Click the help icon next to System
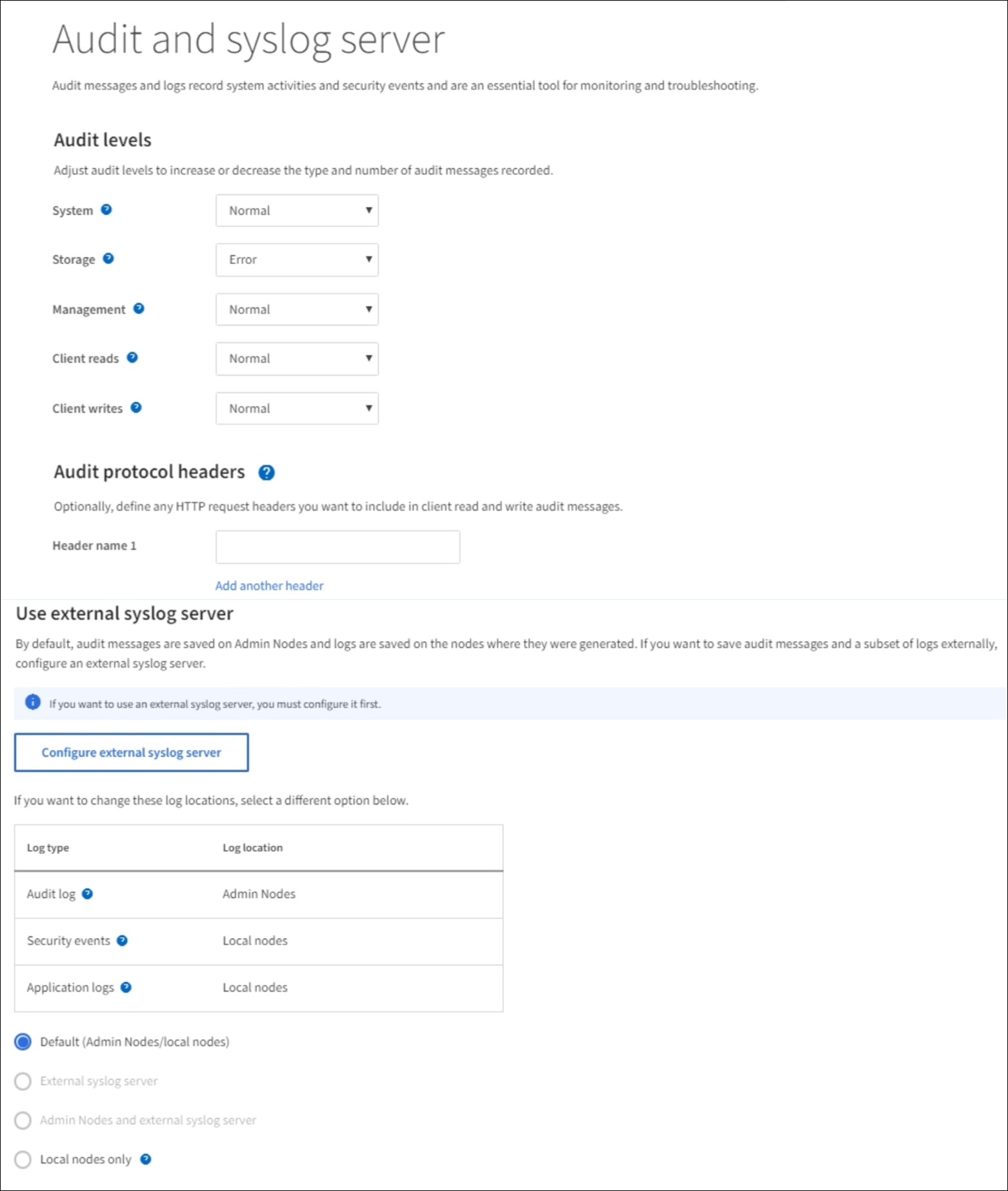The width and height of the screenshot is (1008, 1191). pyautogui.click(x=106, y=210)
